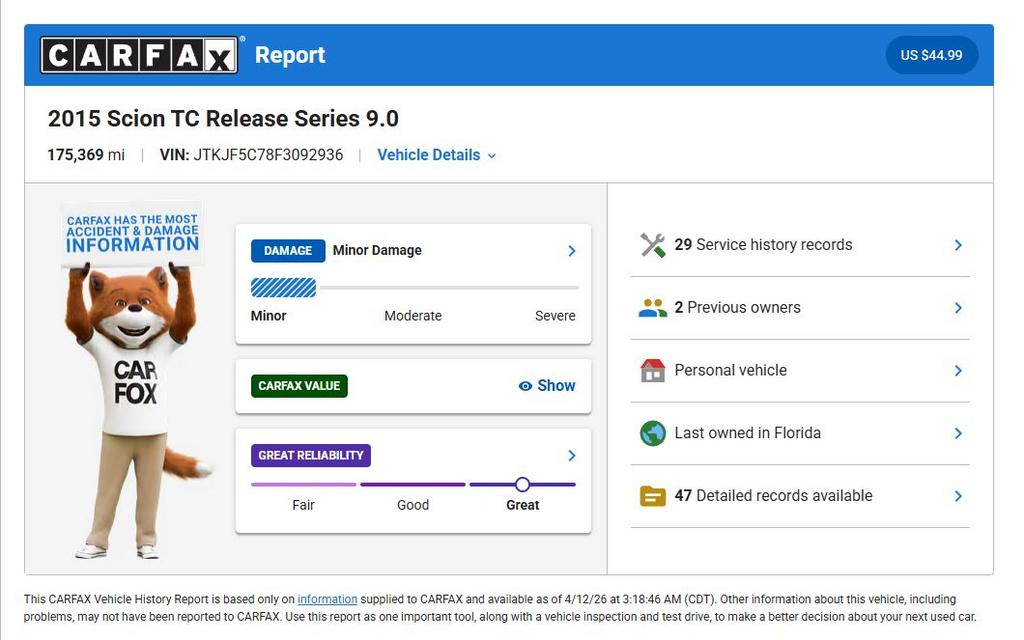Expand the Vehicle Details dropdown
This screenshot has height=640, width=1024.
click(436, 155)
